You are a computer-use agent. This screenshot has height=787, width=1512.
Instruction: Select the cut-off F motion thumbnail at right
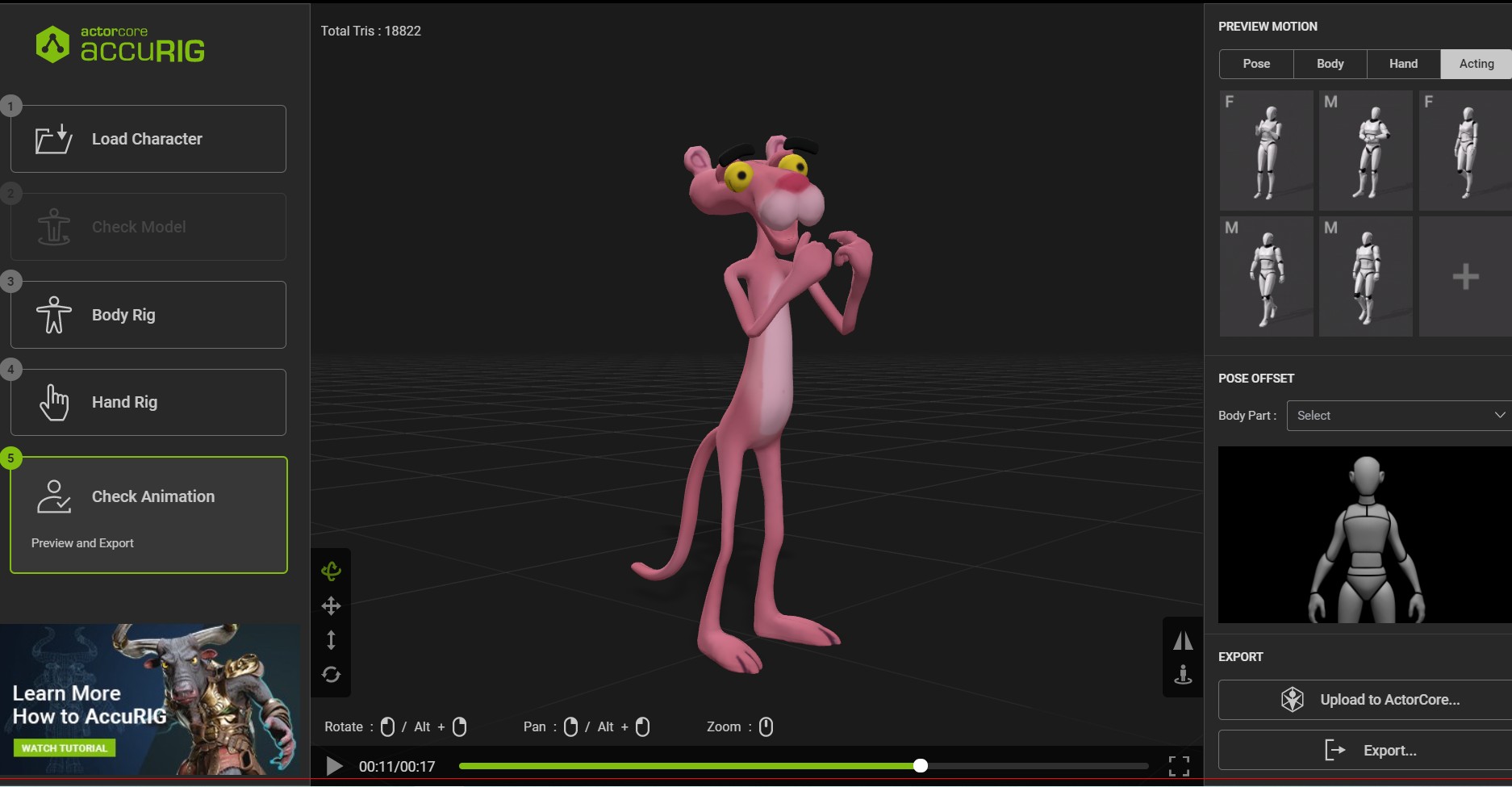(1465, 150)
